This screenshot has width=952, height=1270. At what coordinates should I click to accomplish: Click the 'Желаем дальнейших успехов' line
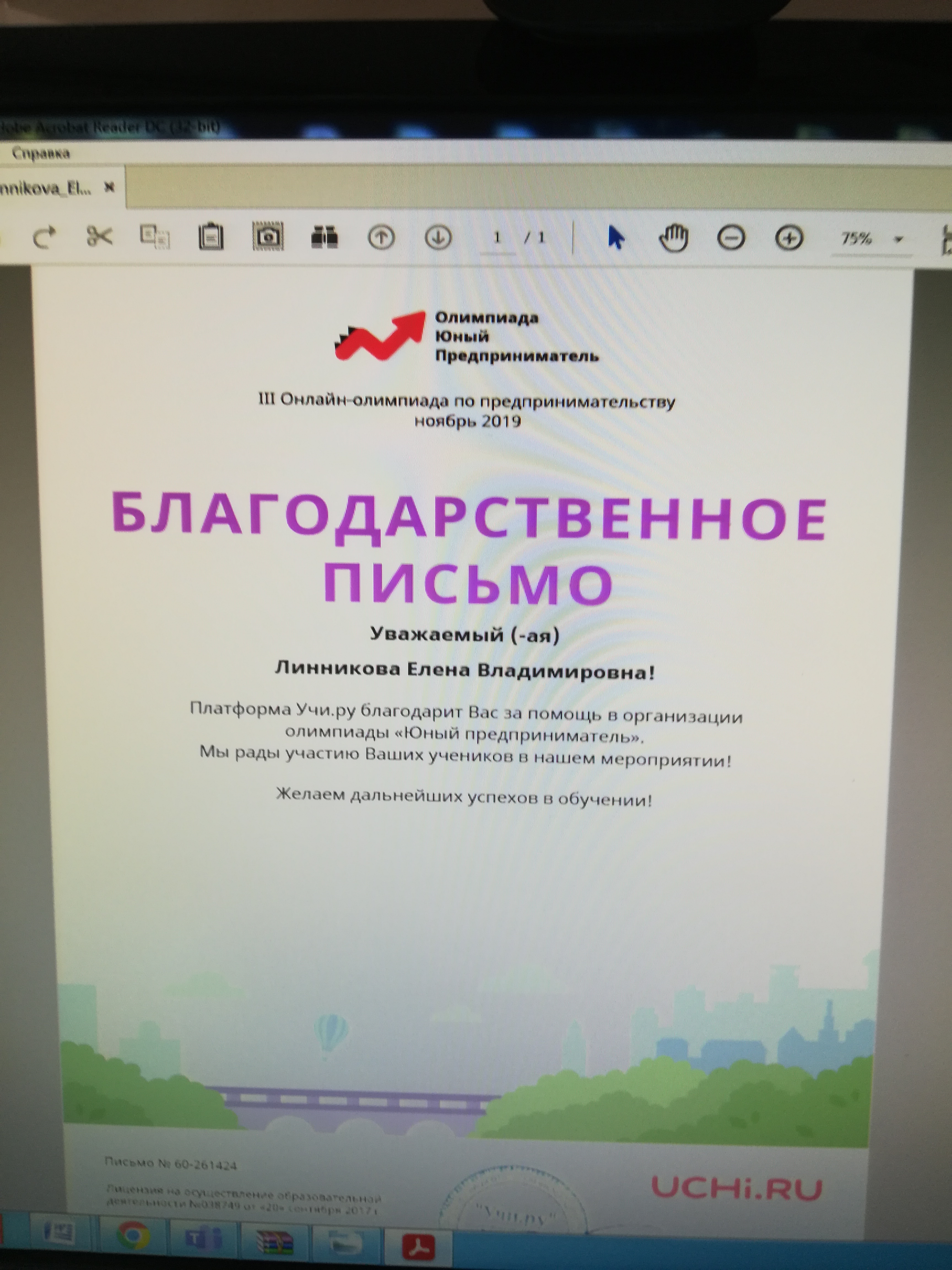tap(464, 796)
